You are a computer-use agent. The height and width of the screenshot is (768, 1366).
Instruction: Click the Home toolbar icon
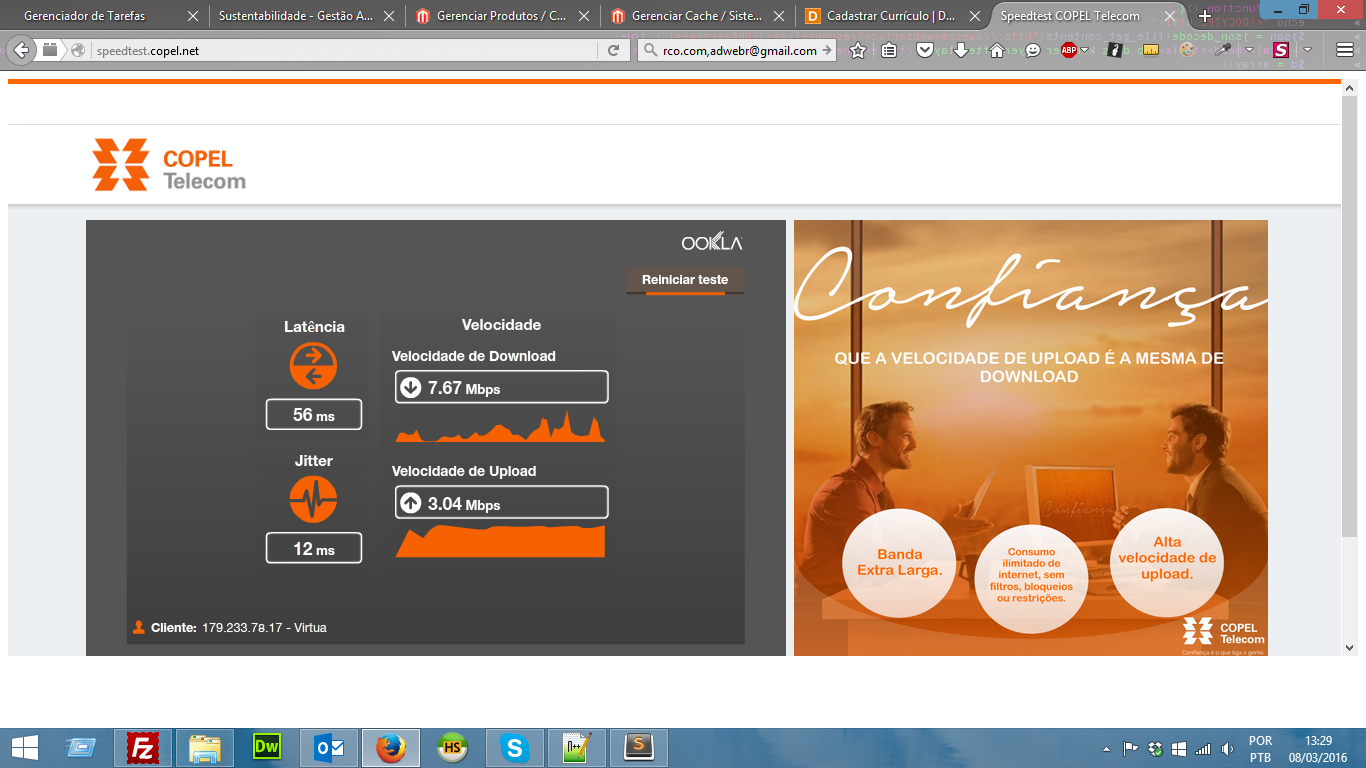click(x=997, y=50)
